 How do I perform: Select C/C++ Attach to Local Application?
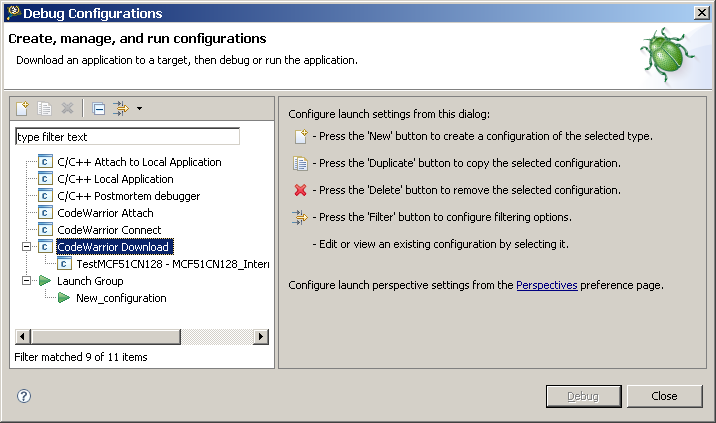pos(139,162)
